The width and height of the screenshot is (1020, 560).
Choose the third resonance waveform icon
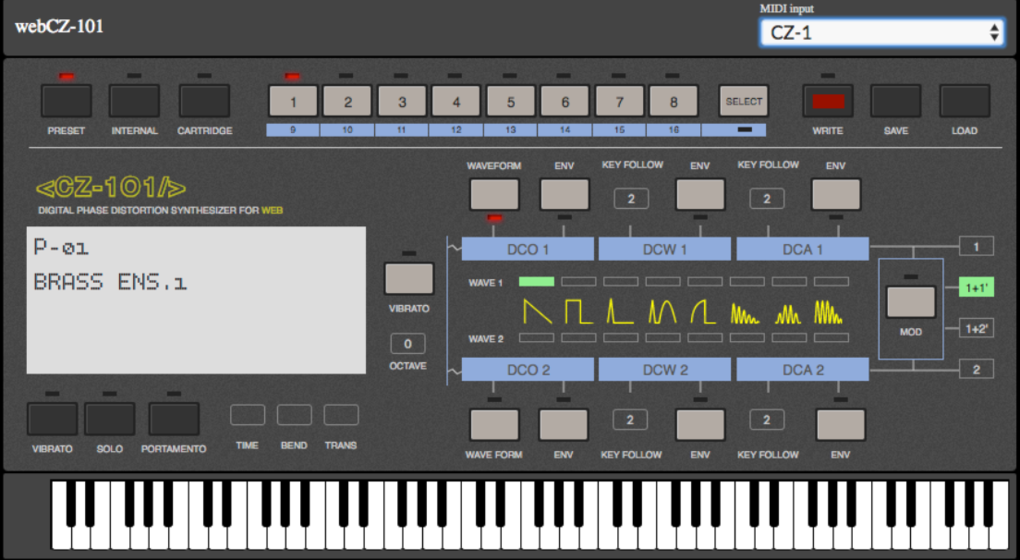tap(829, 312)
